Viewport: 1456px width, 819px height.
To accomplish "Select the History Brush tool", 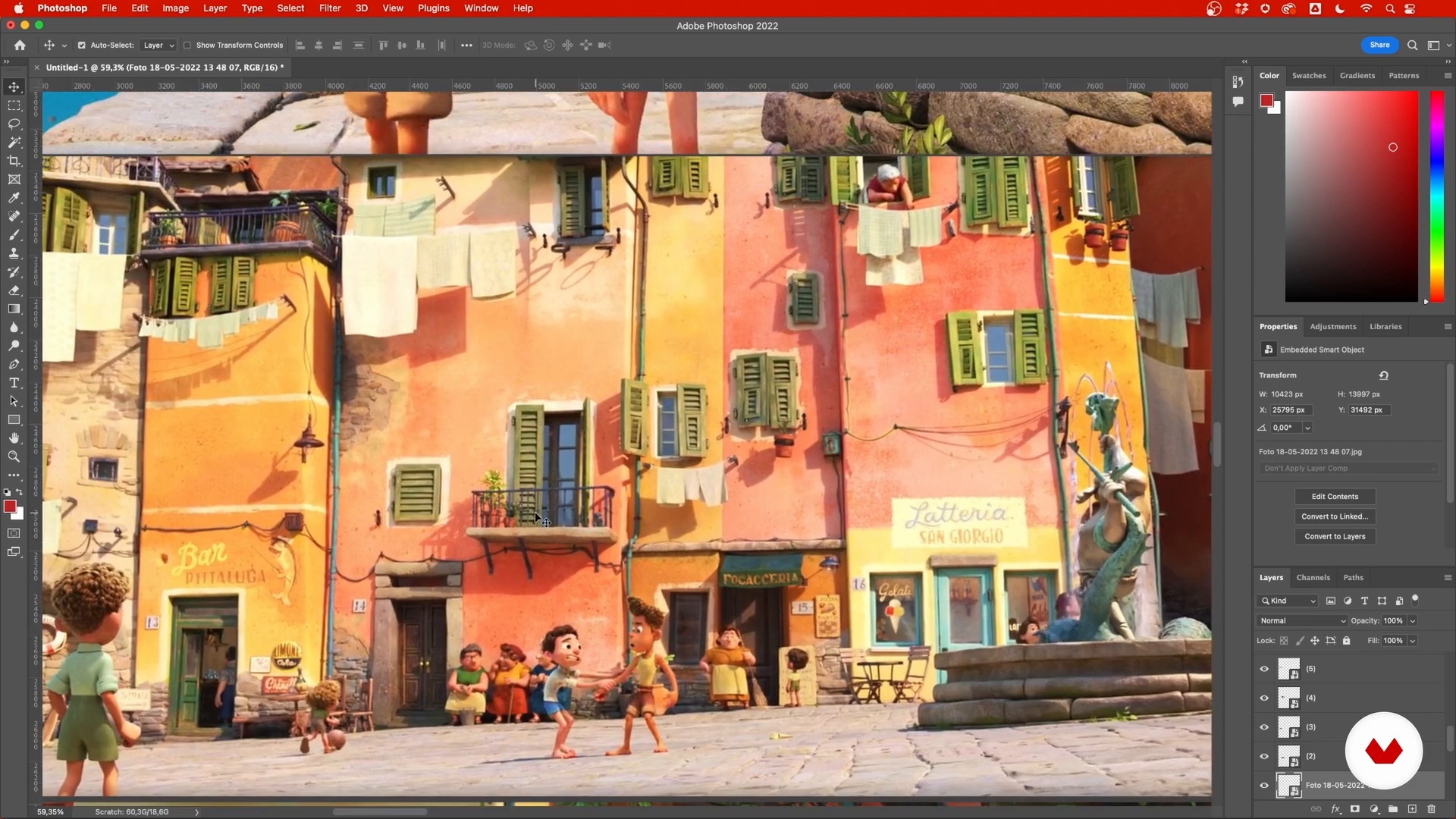I will click(14, 272).
